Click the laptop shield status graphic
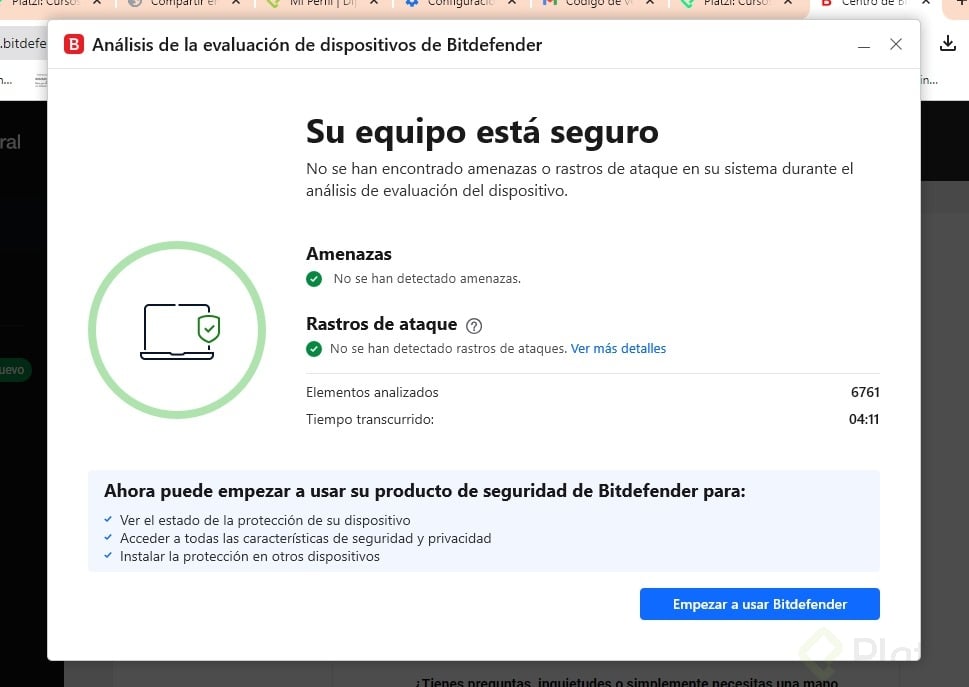This screenshot has width=969, height=687. pos(177,330)
